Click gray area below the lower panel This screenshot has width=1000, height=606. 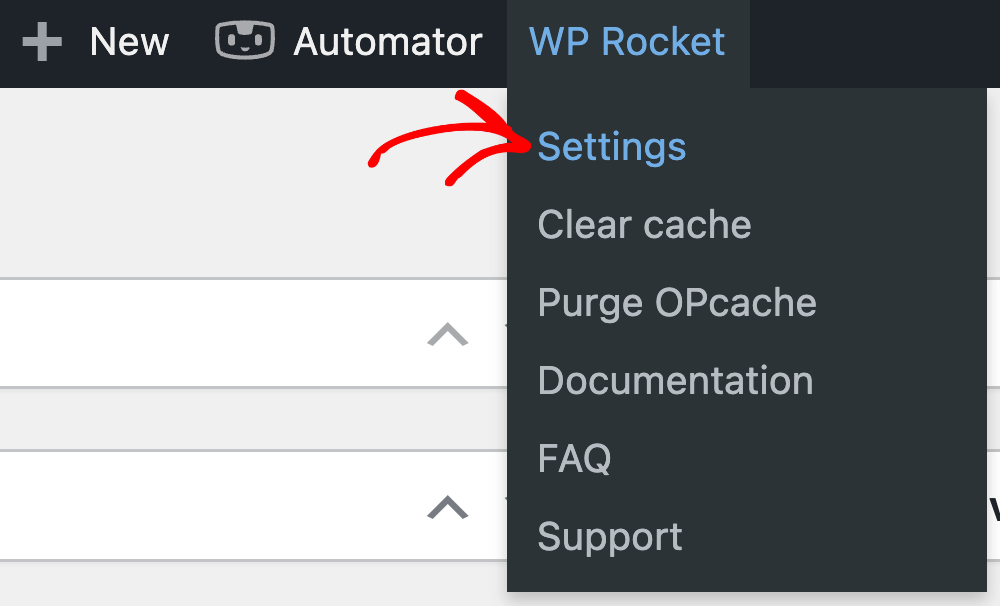pos(253,584)
